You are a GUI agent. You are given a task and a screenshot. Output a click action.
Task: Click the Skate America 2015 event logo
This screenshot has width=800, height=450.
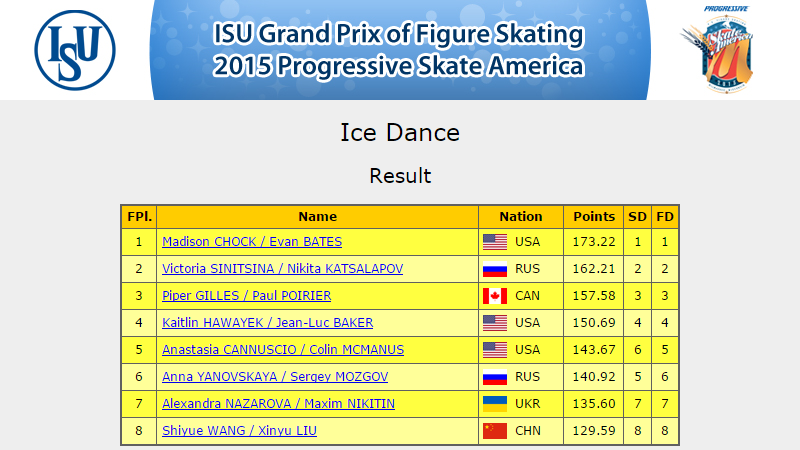(x=719, y=49)
